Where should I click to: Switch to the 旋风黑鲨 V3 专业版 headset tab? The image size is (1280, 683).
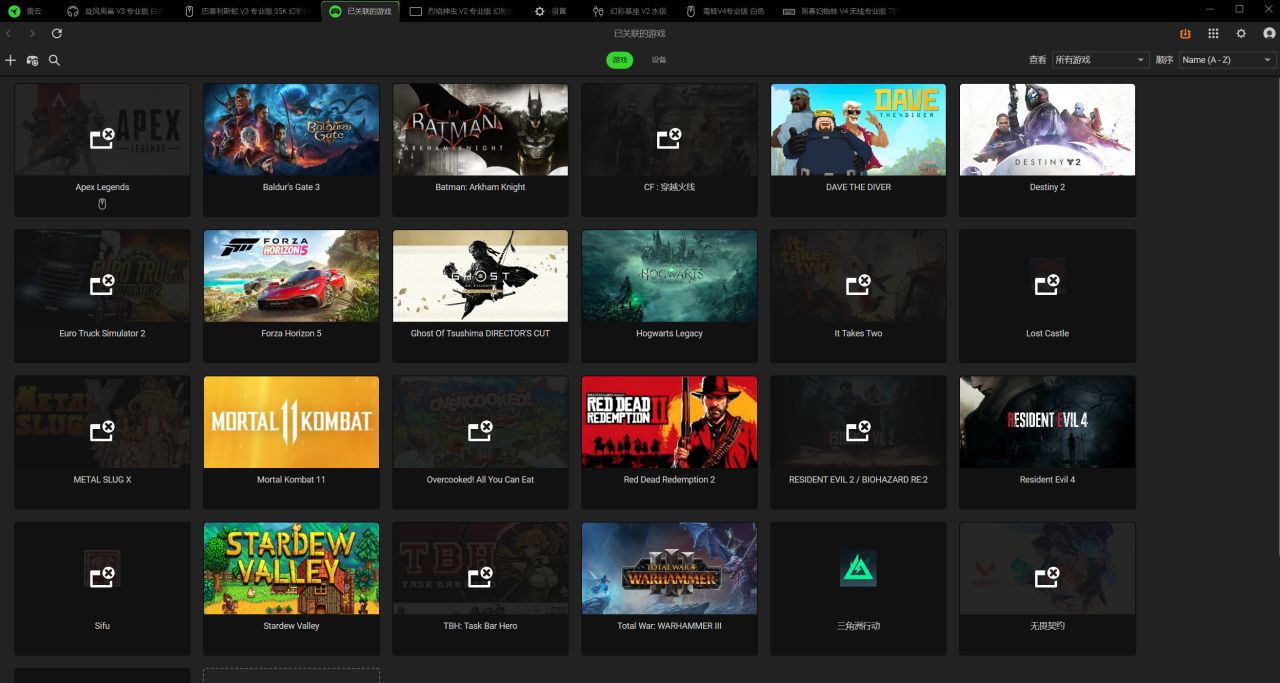[116, 10]
